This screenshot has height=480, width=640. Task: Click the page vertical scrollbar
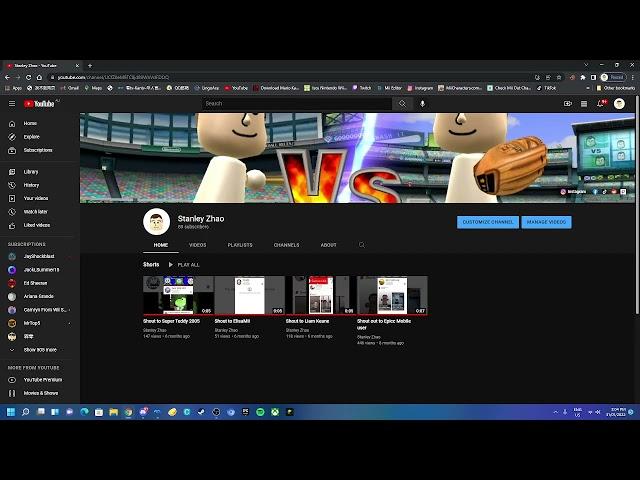pyautogui.click(x=637, y=204)
